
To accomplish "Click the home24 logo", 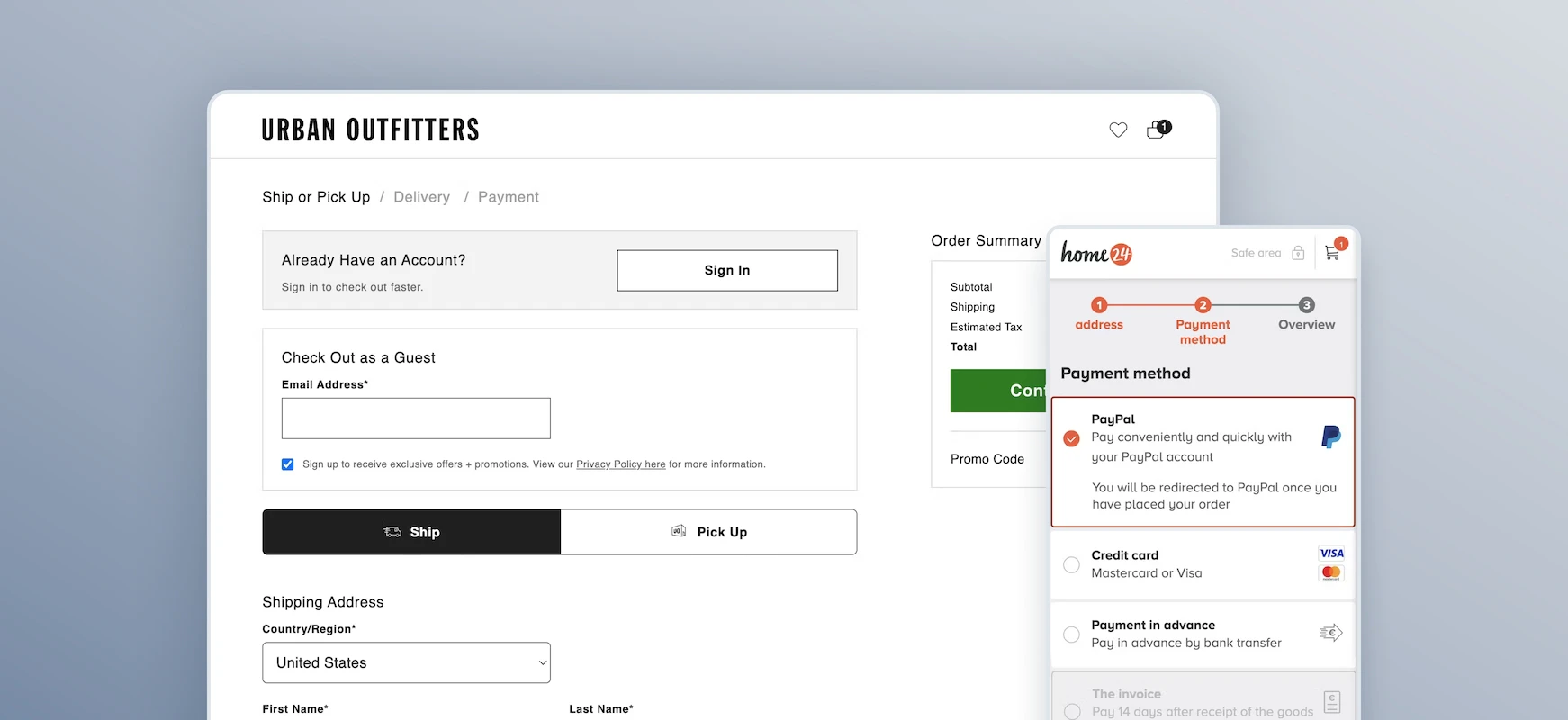I will (1095, 254).
